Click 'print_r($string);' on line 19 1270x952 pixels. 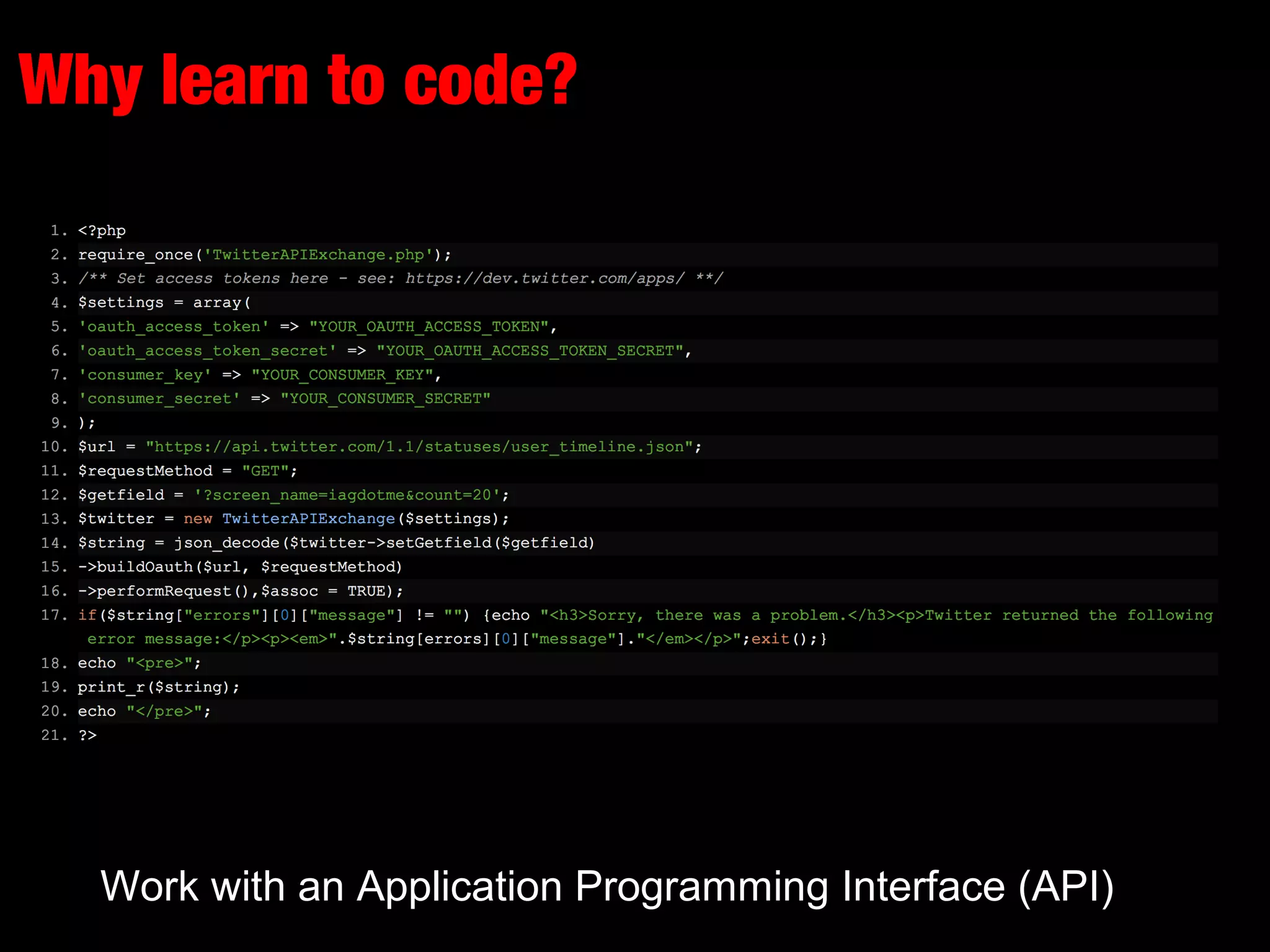click(x=159, y=687)
